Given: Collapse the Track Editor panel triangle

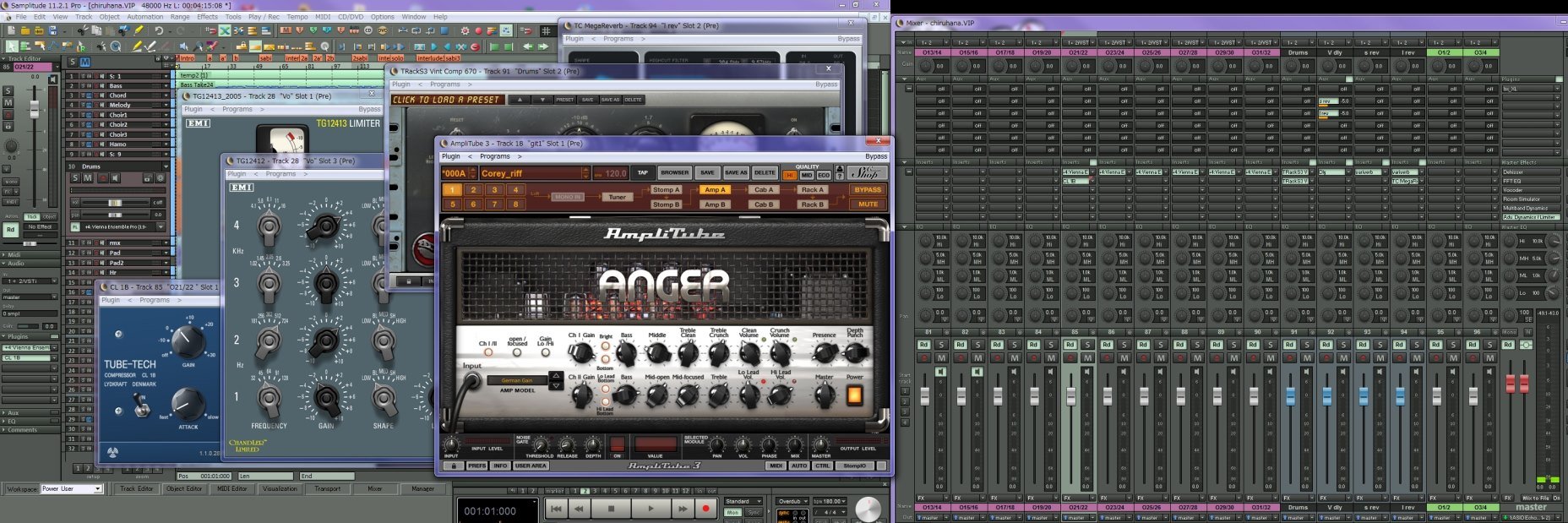Looking at the screenshot, I should pyautogui.click(x=3, y=58).
